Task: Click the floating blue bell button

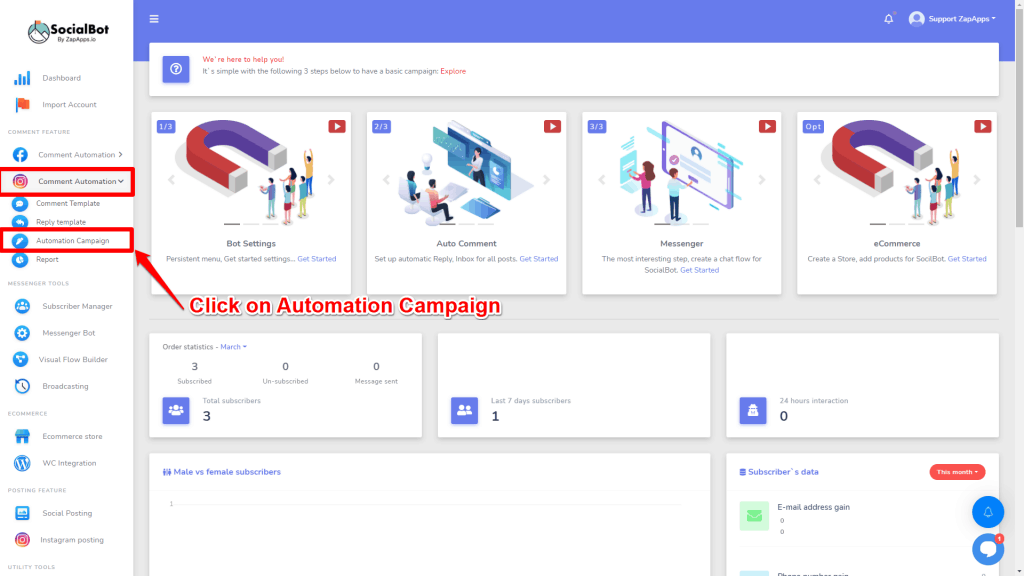Action: [988, 512]
